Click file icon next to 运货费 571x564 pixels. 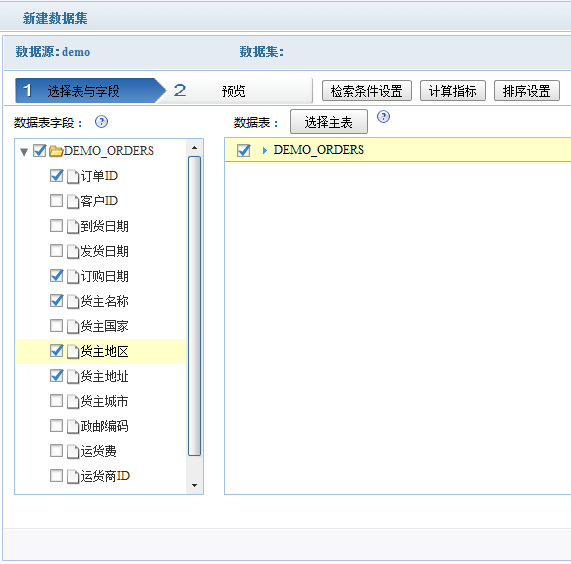(73, 451)
